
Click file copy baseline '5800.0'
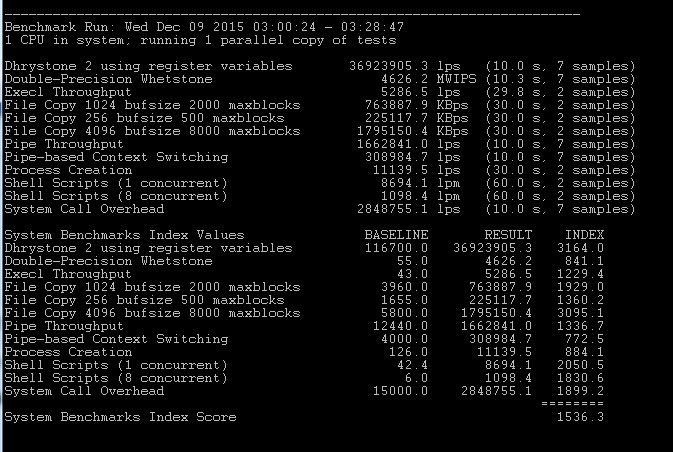pos(405,313)
